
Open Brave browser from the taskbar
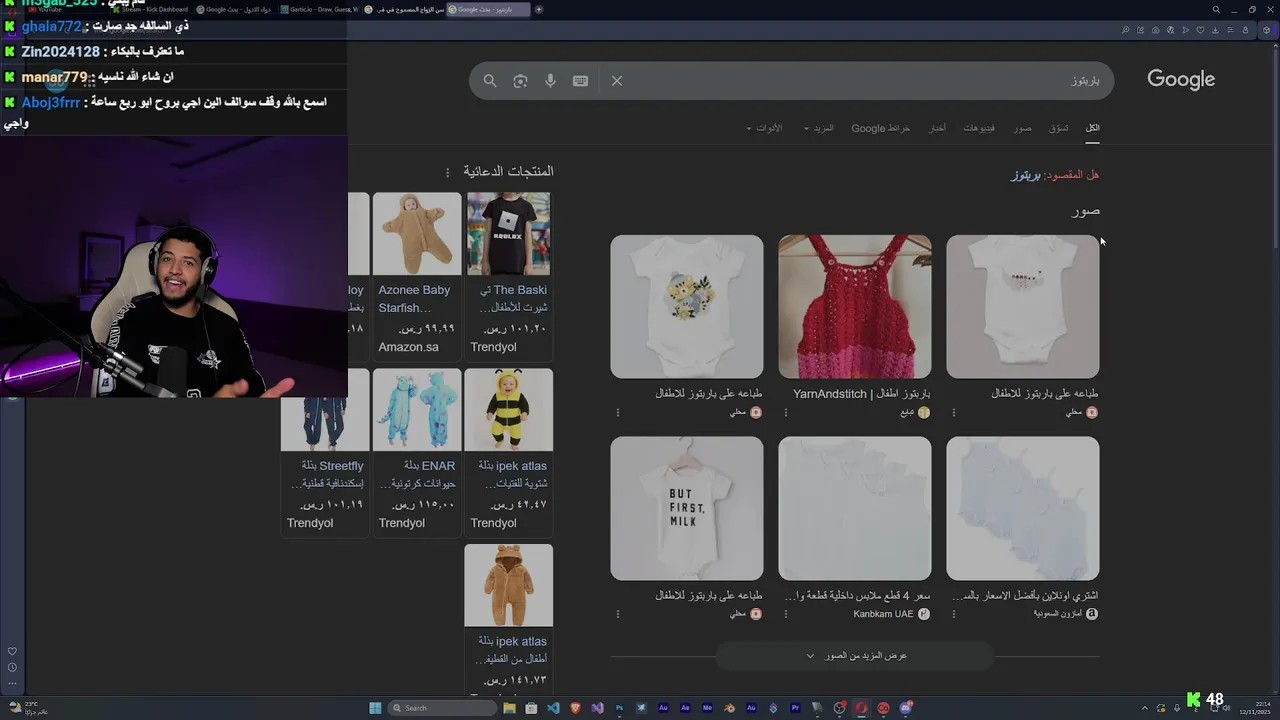point(575,708)
